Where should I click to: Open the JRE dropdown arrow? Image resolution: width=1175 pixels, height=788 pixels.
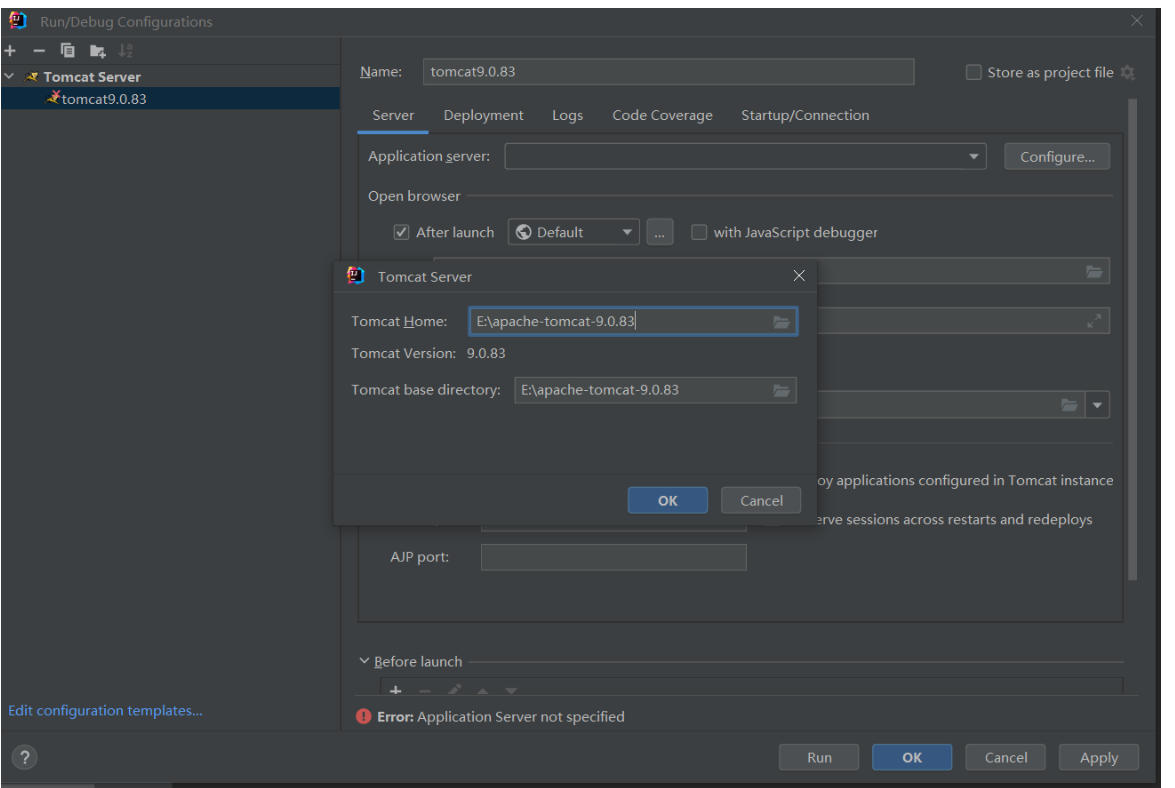pos(1097,405)
